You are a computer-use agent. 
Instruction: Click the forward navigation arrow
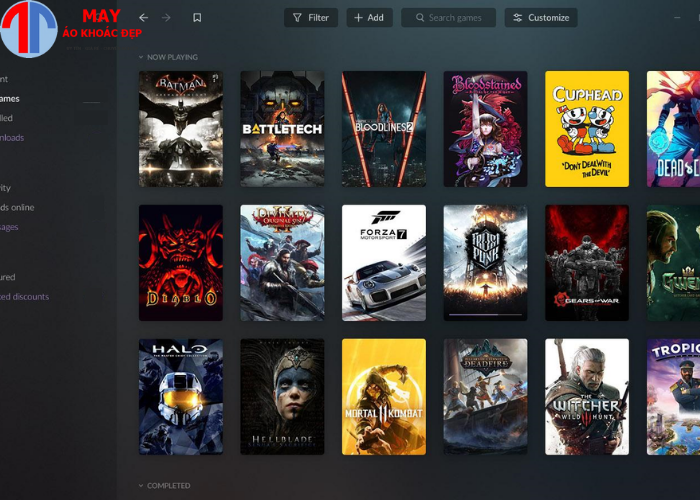(166, 18)
